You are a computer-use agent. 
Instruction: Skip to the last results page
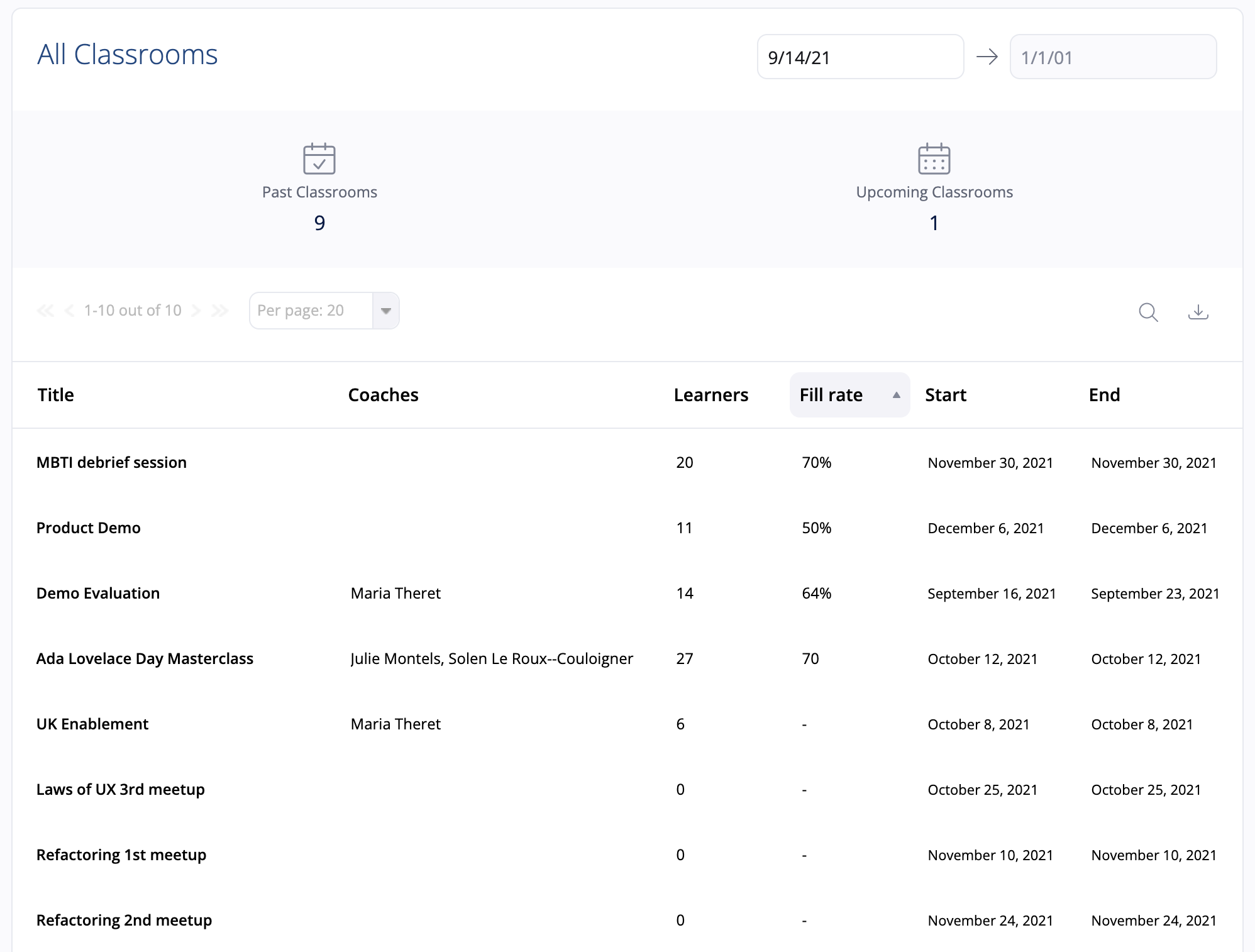[220, 310]
